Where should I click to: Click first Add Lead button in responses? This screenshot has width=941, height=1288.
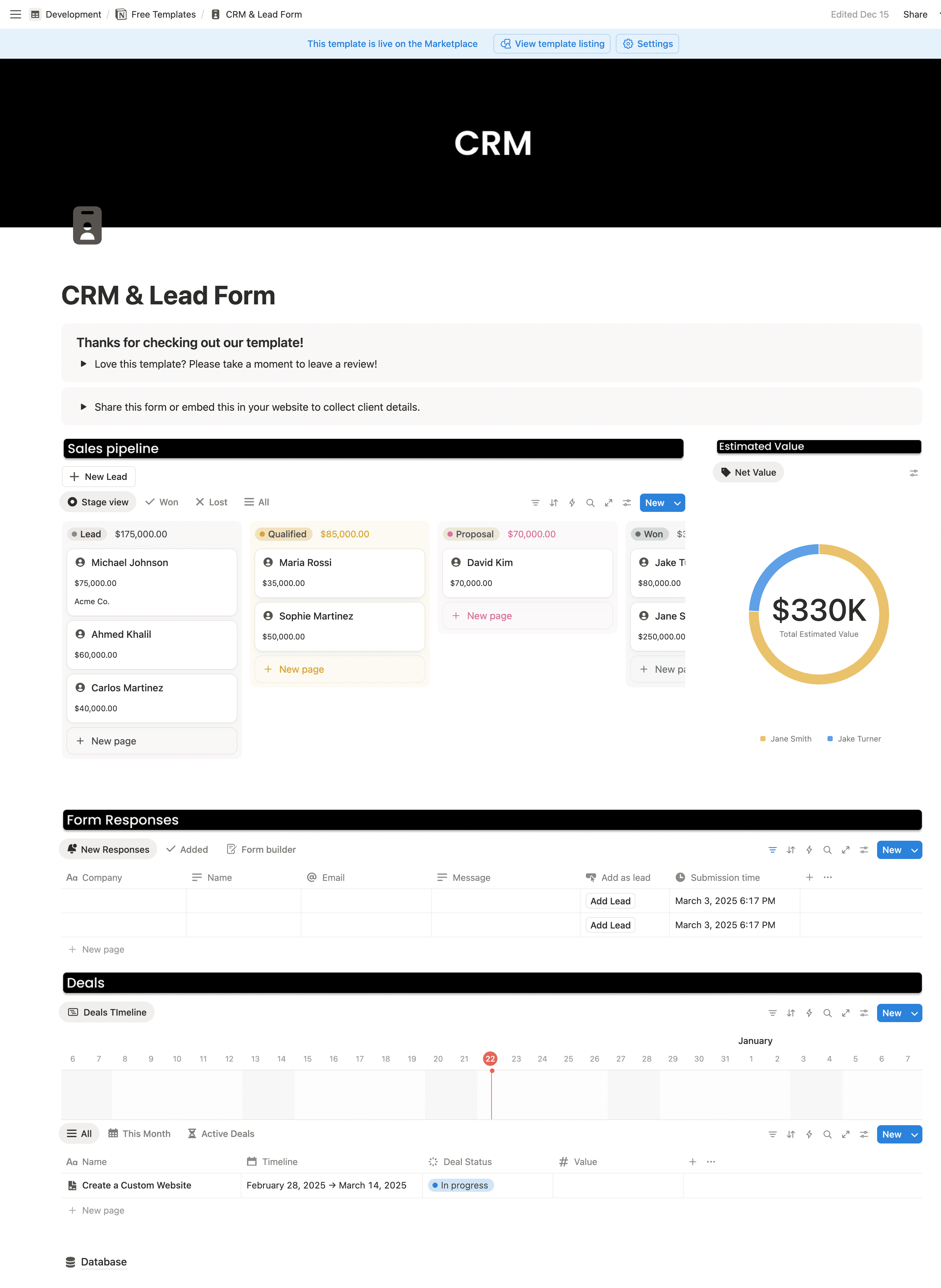(610, 901)
